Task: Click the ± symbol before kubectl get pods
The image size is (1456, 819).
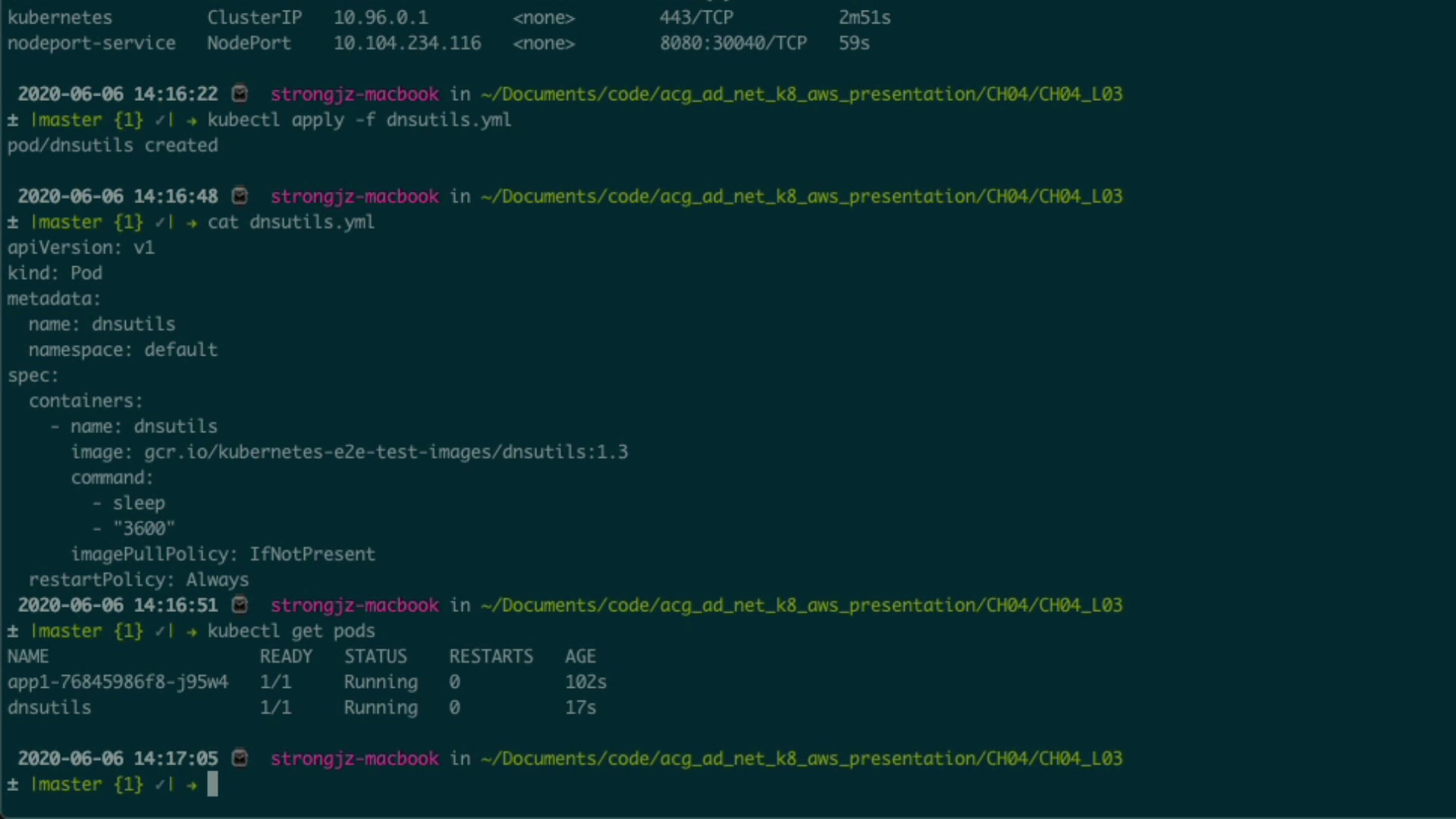Action: pyautogui.click(x=13, y=631)
